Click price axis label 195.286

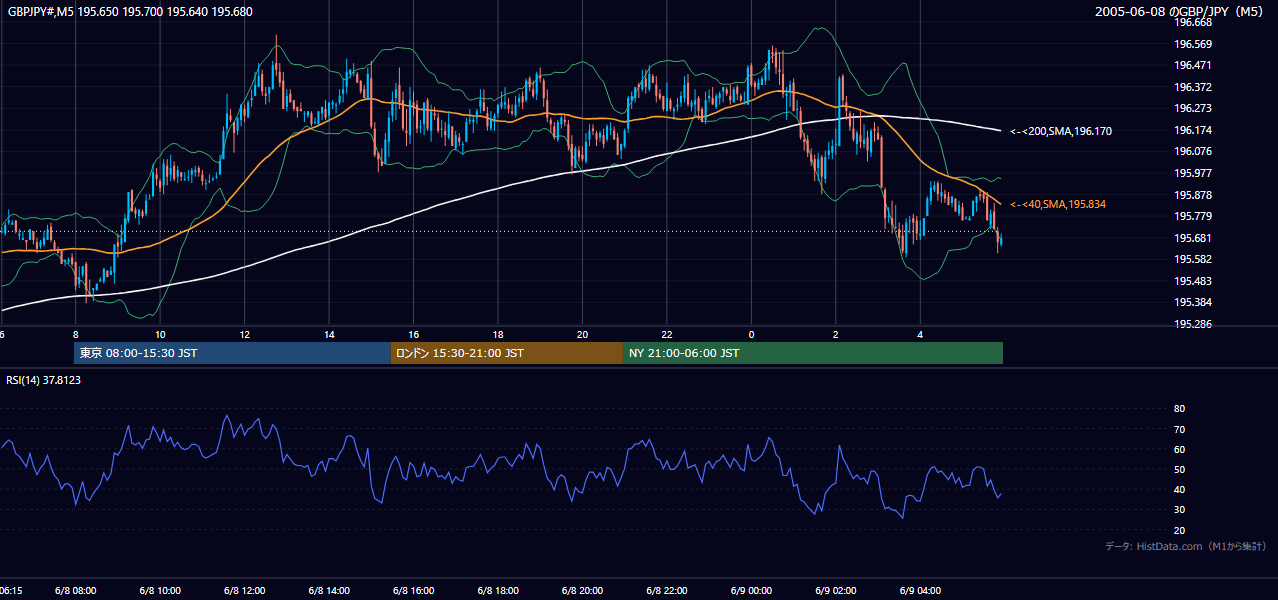[1193, 324]
